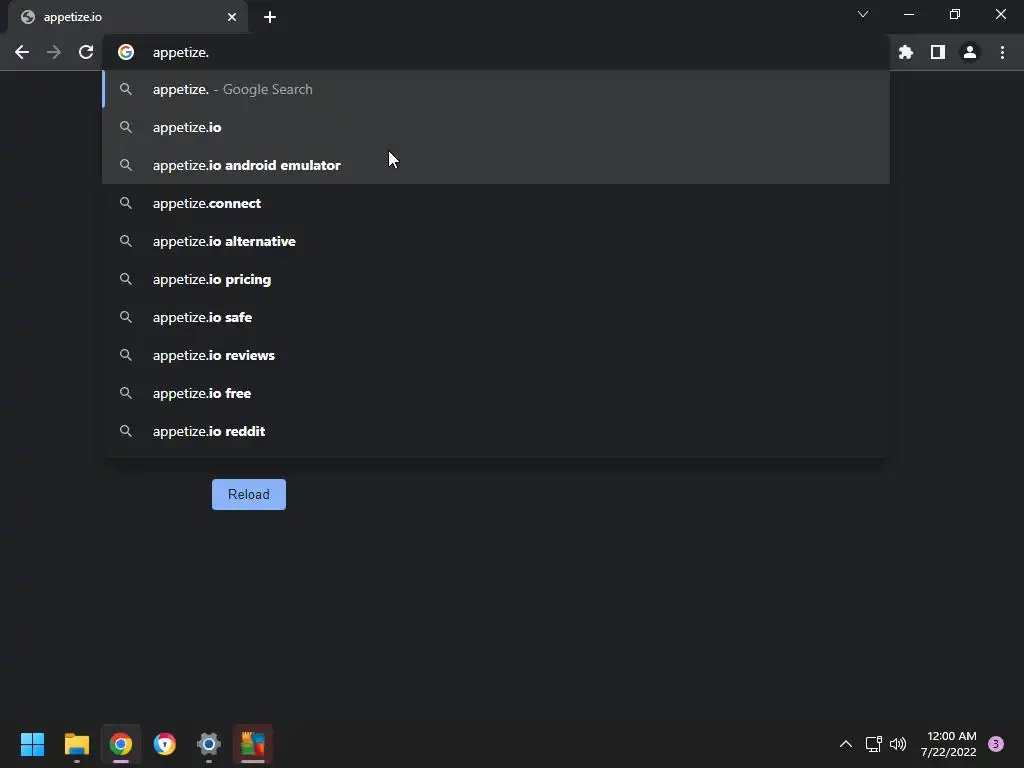Minimize the Chrome window

(x=908, y=14)
